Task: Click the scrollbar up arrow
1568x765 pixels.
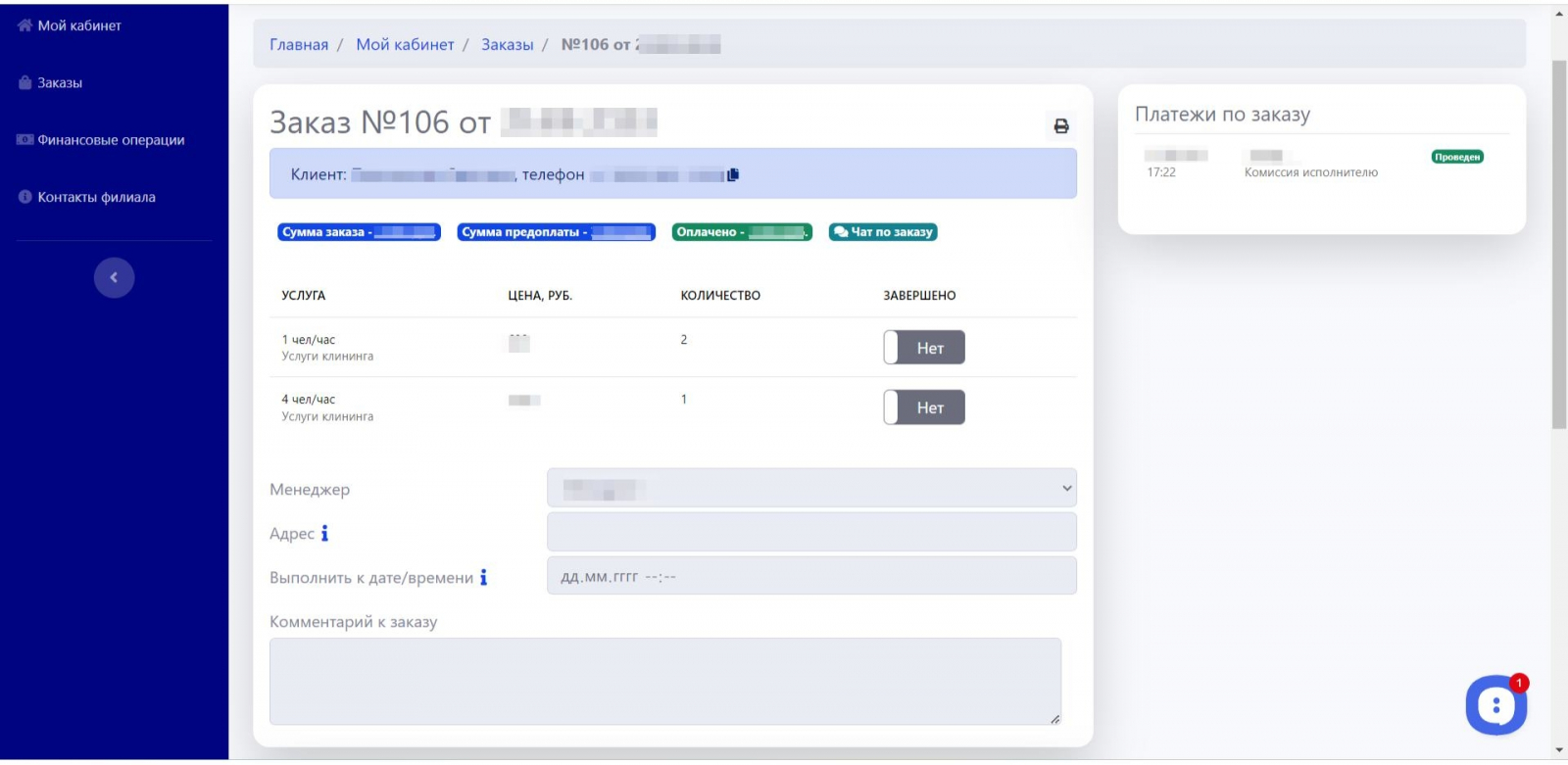Action: [x=1559, y=14]
